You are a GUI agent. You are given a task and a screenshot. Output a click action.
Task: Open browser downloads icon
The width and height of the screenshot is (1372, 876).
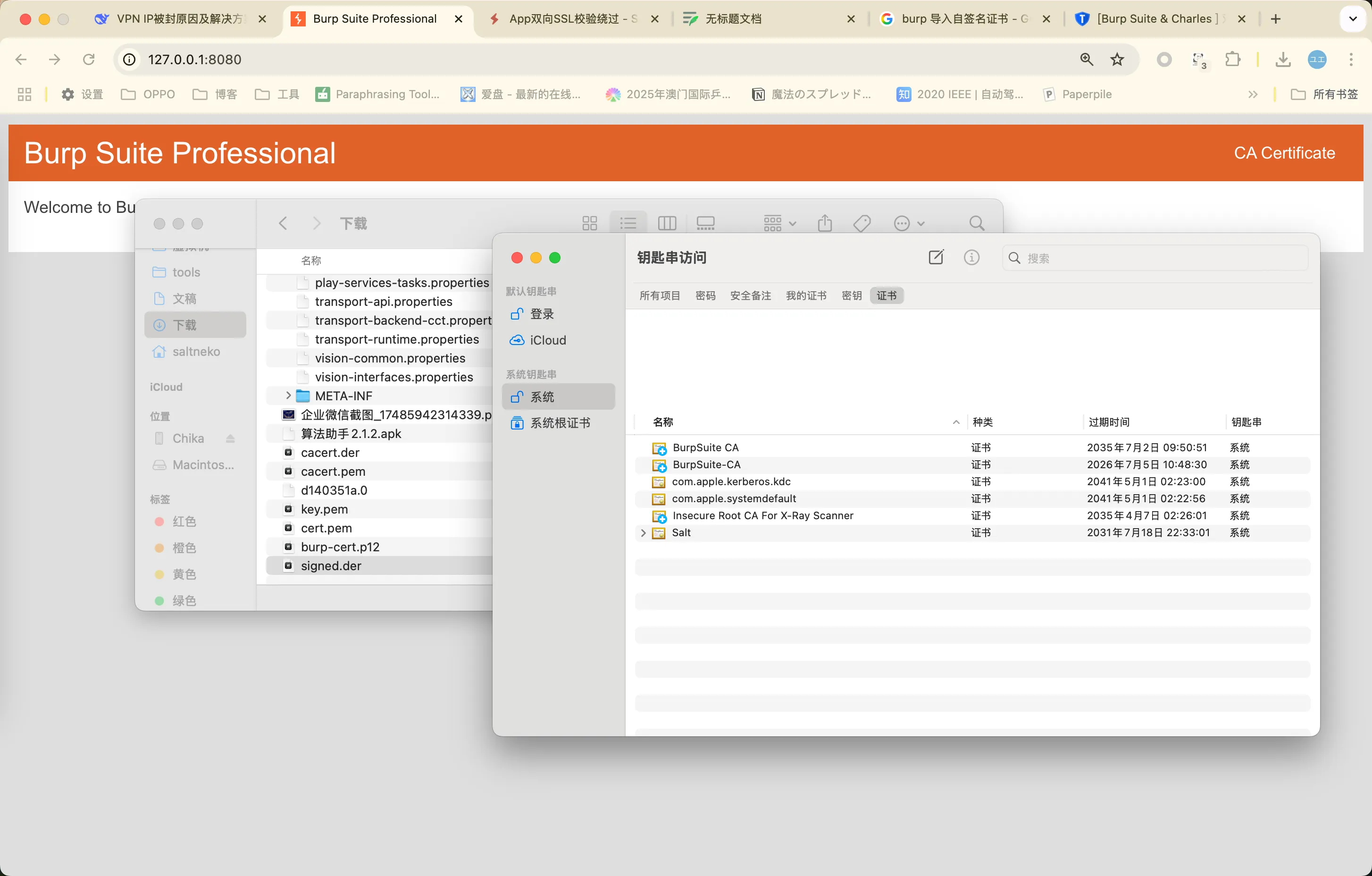tap(1283, 59)
